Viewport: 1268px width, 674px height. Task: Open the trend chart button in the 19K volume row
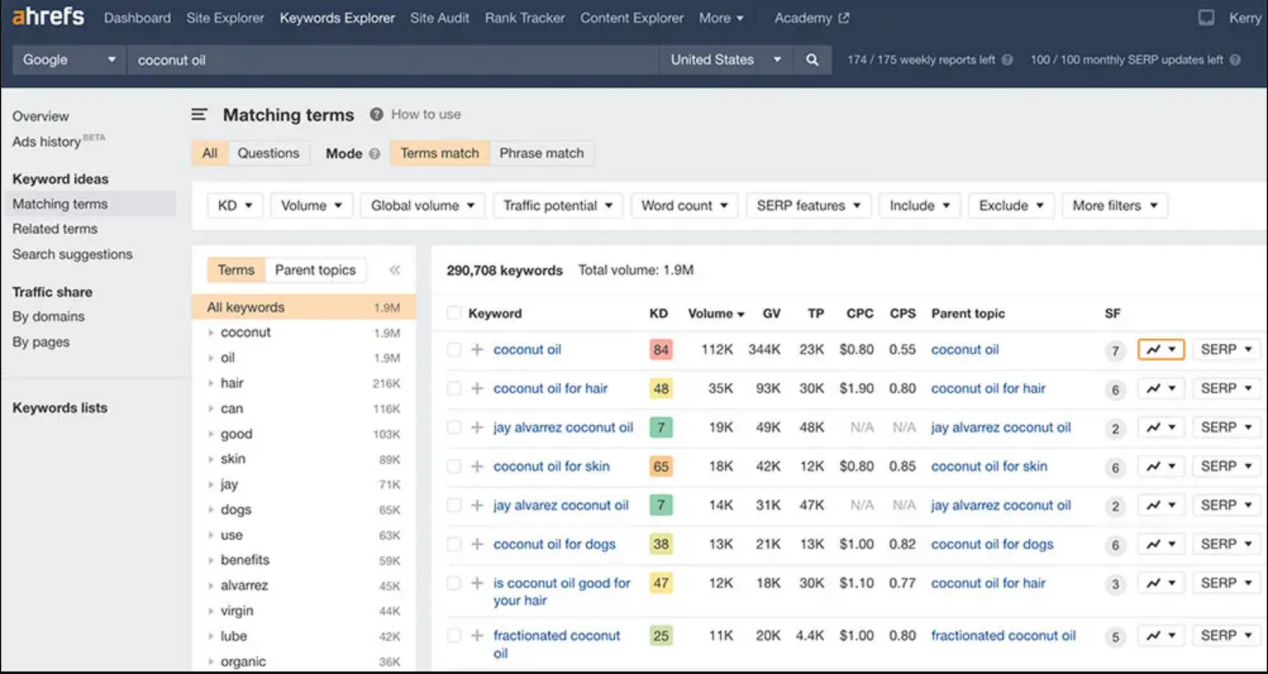click(x=1161, y=428)
